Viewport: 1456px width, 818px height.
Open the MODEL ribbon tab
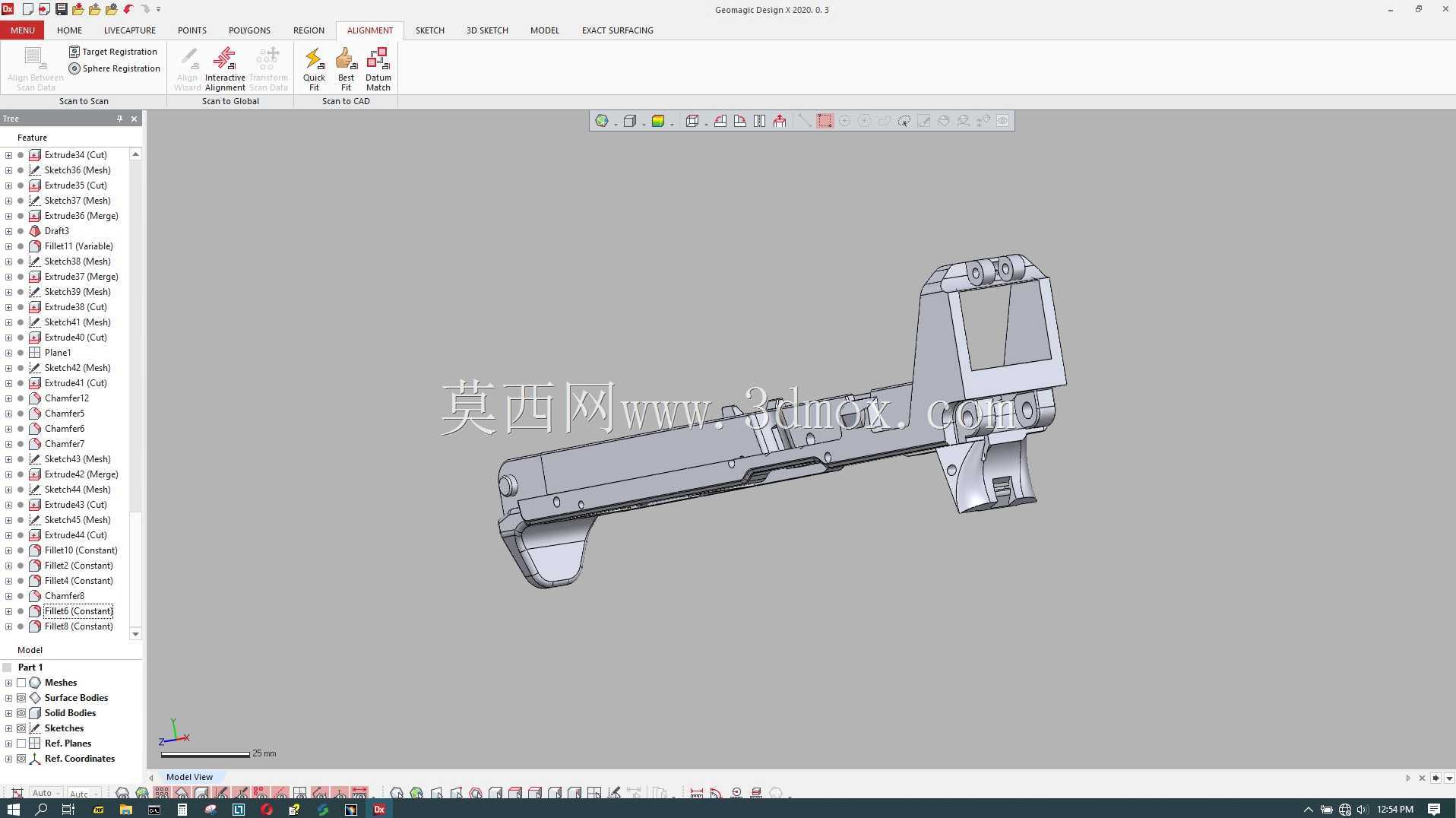[545, 30]
